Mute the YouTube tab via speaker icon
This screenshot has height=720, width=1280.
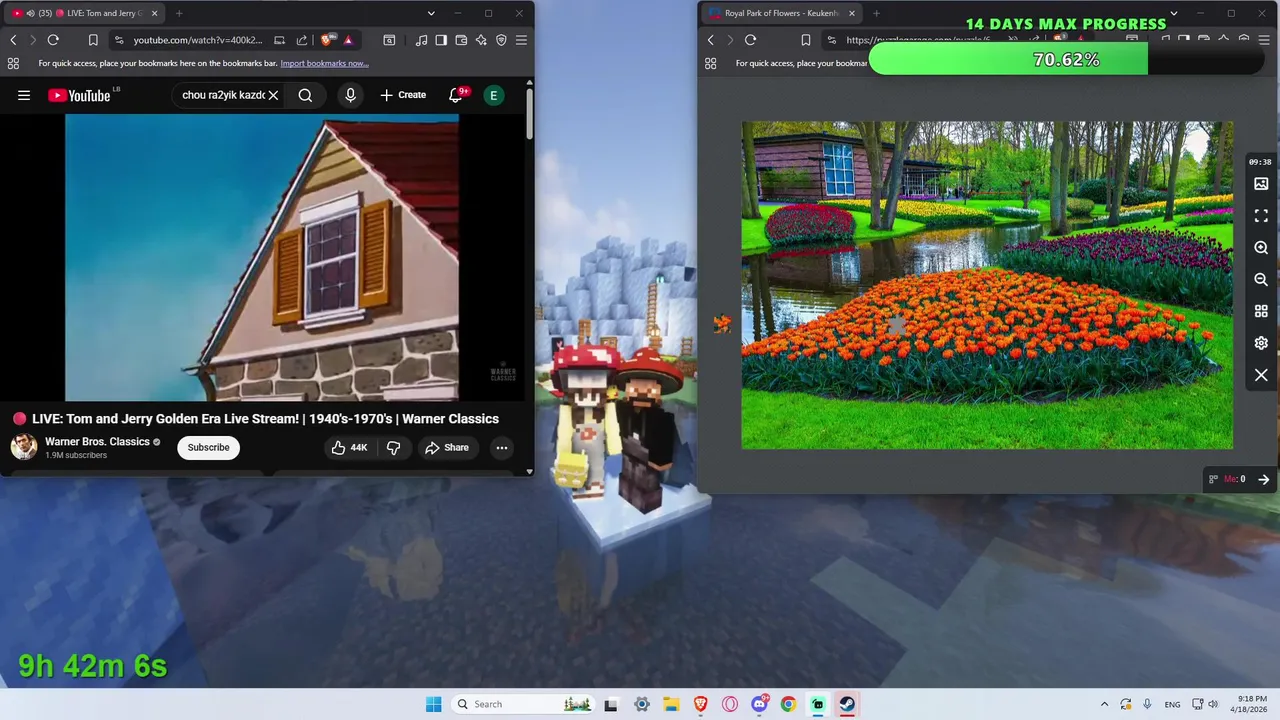(30, 13)
